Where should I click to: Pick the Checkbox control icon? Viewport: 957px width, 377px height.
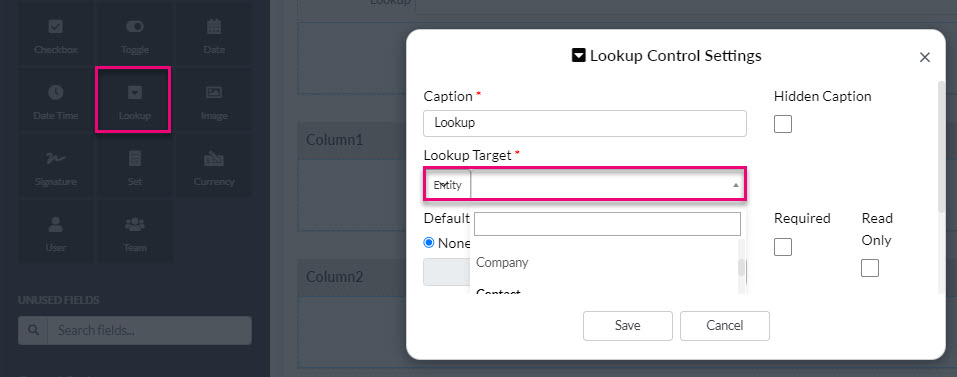56,26
